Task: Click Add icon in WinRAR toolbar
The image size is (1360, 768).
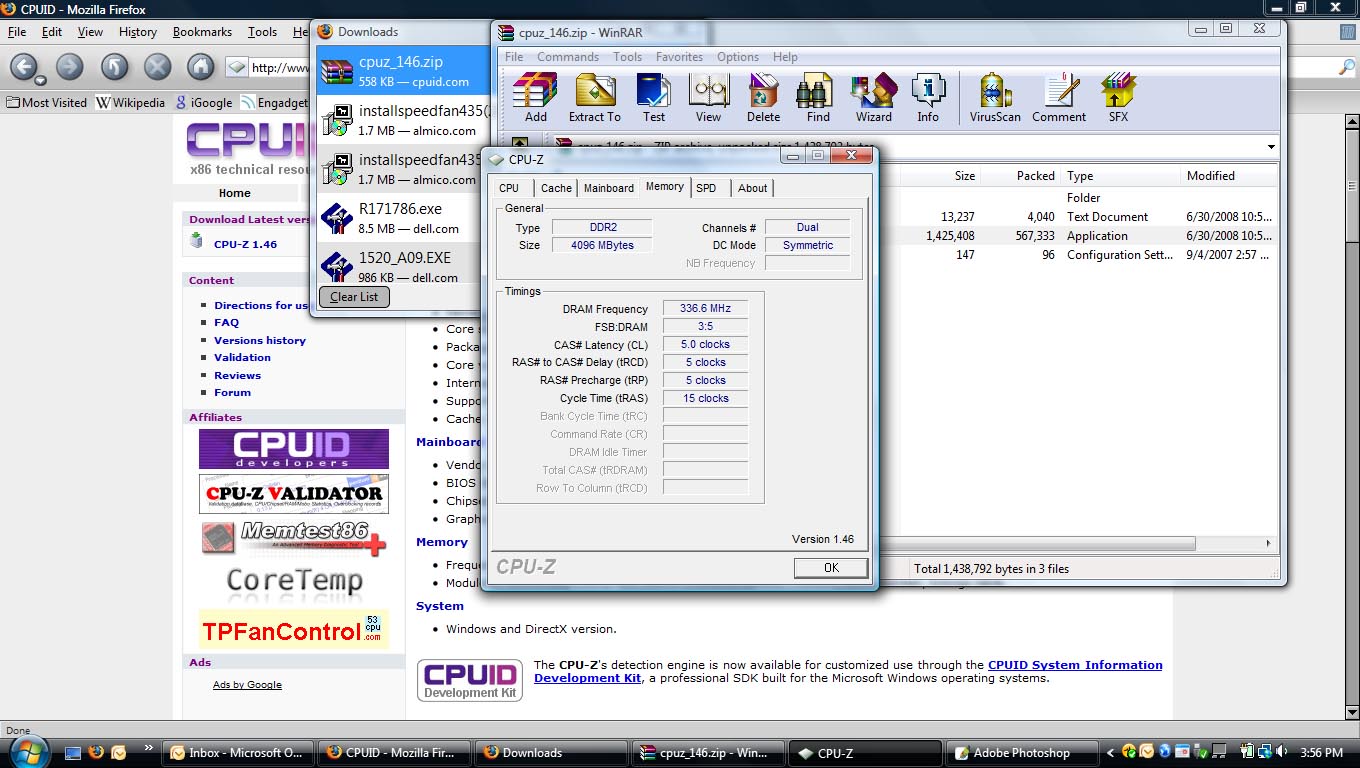Action: point(535,98)
